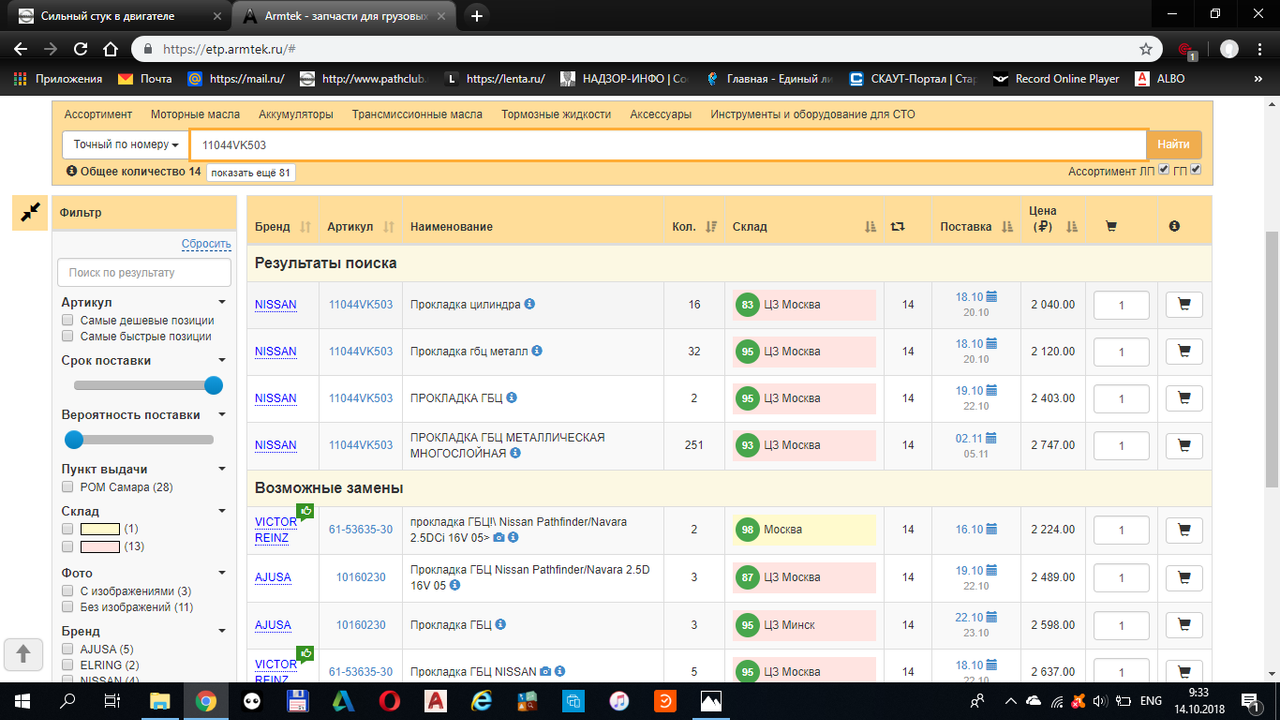Sort results by quantity Кол. column
Screen dimensions: 1280x720
(x=711, y=227)
